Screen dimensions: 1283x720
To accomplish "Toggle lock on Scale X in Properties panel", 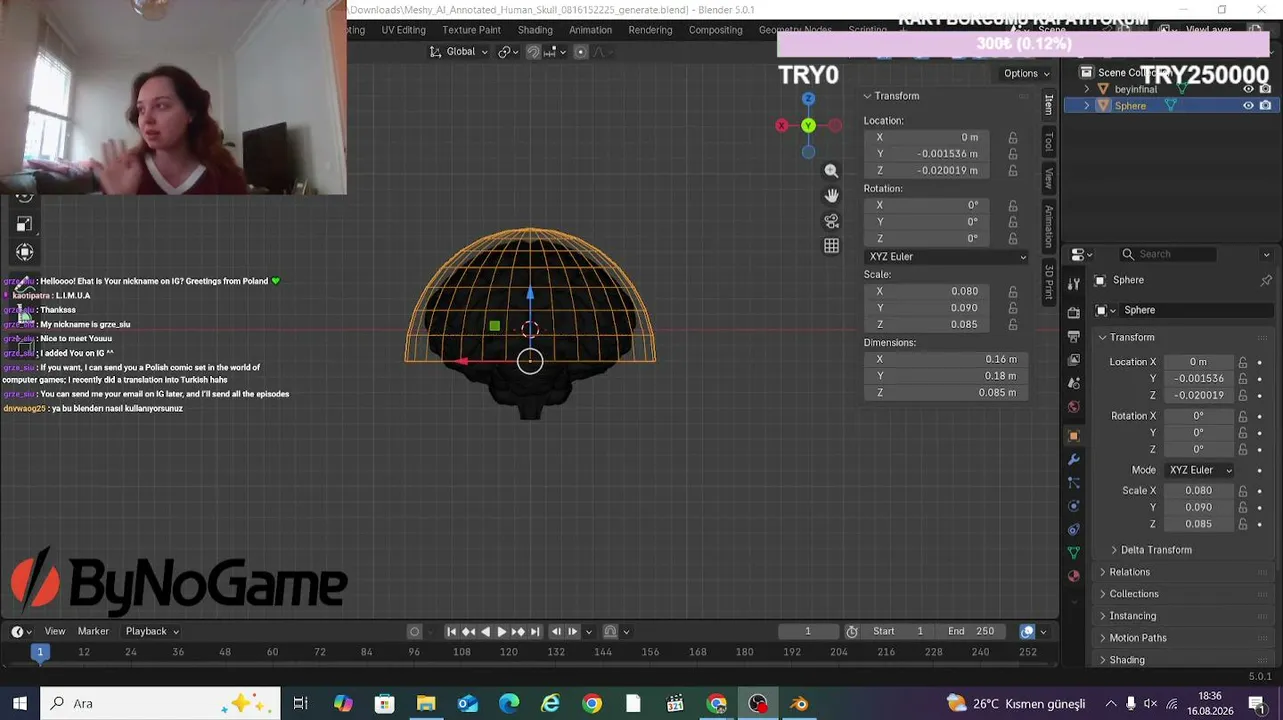I will click(1243, 491).
